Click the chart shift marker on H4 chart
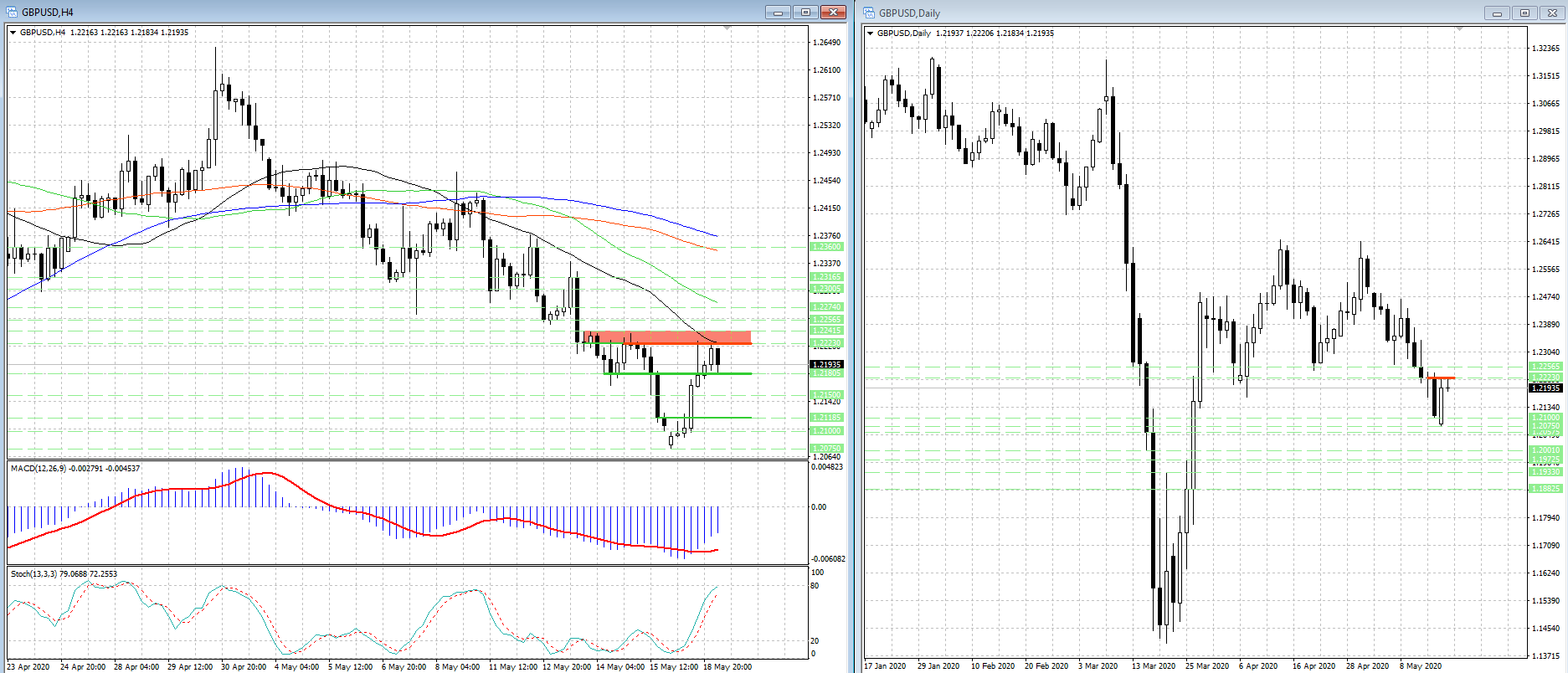Image resolution: width=1568 pixels, height=673 pixels. point(727,29)
